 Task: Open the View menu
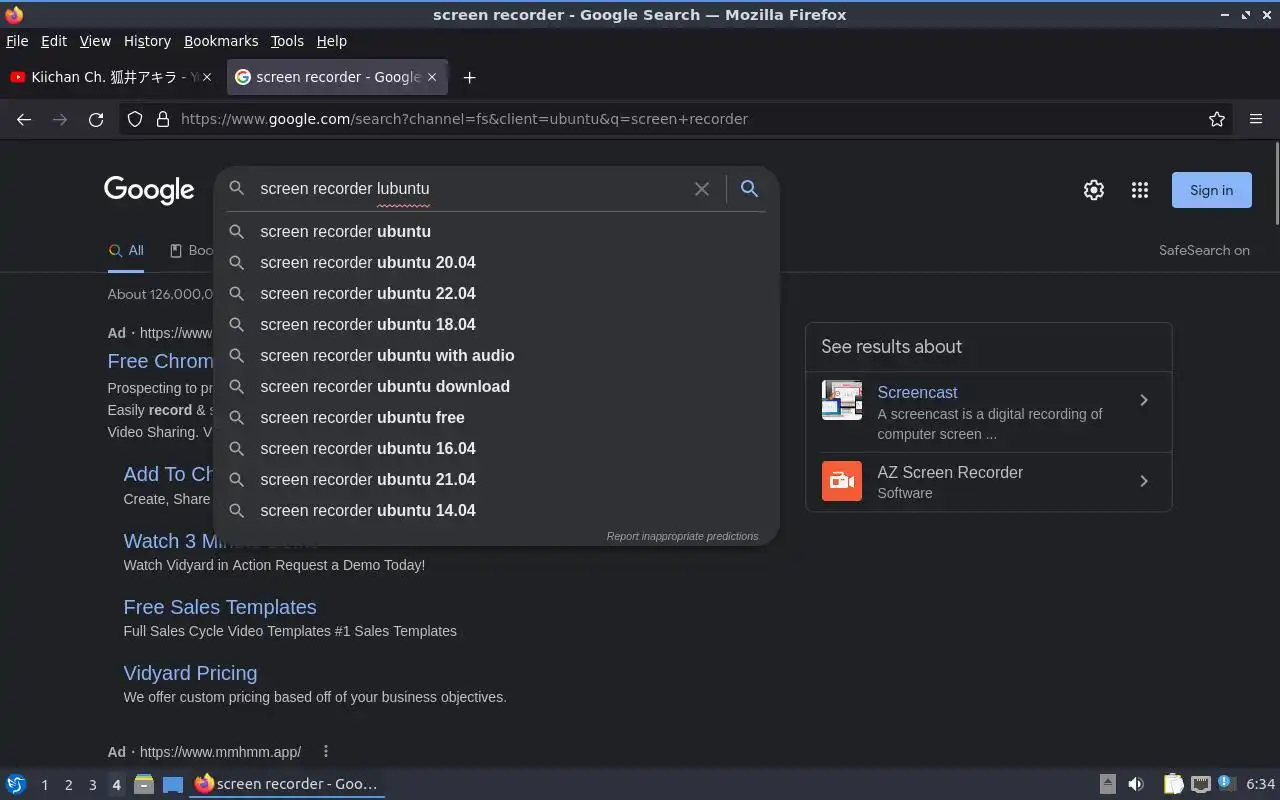click(x=95, y=41)
